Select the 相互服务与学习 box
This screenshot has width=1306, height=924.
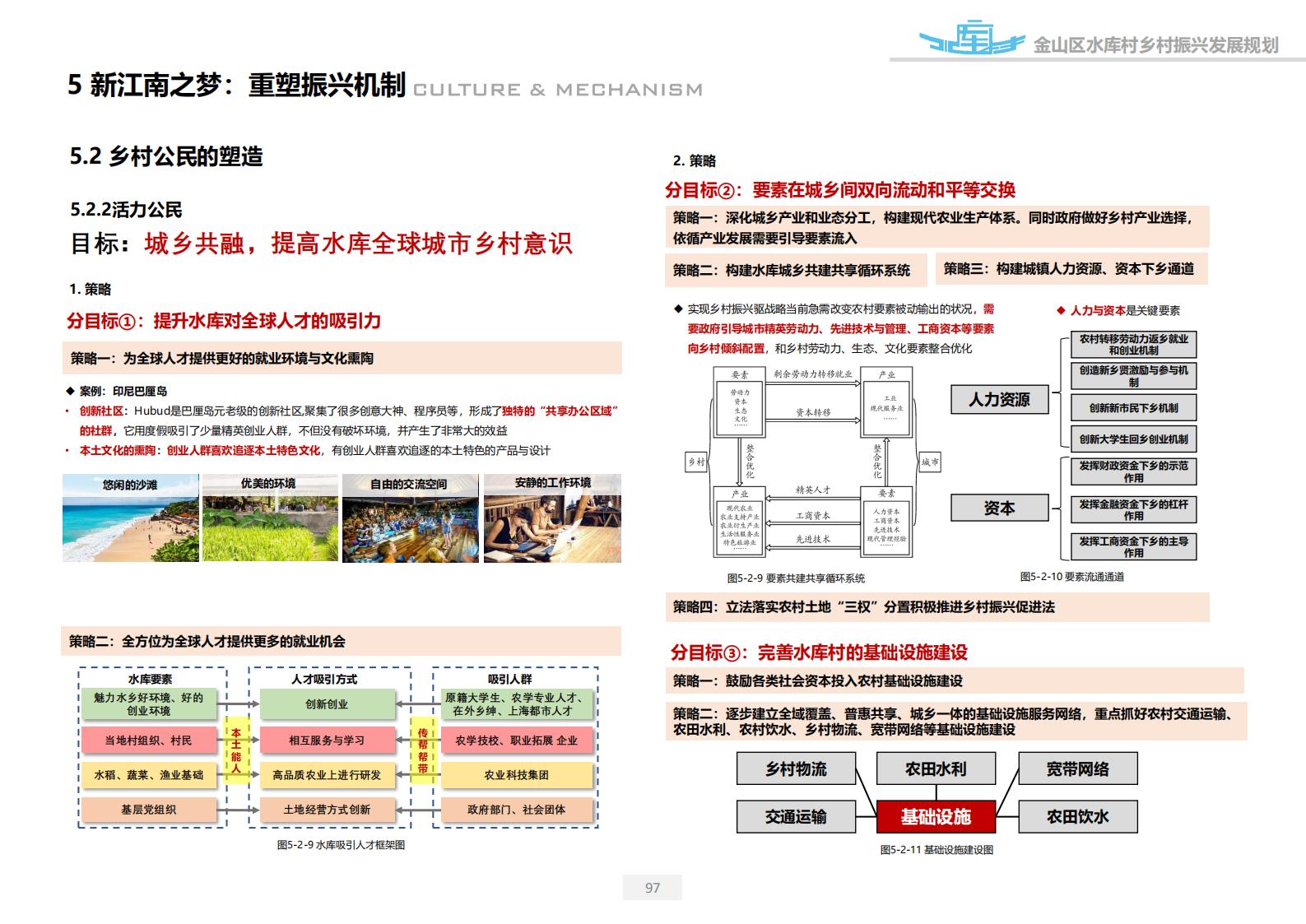327,741
